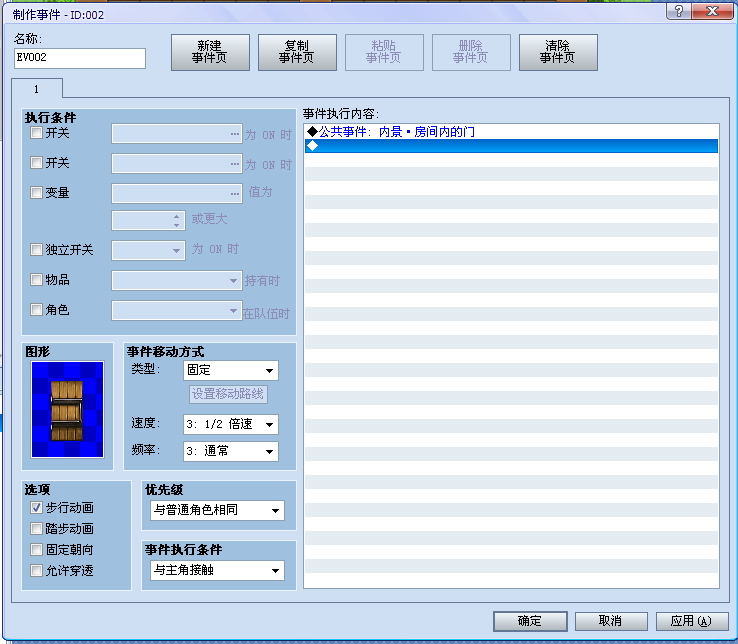Close the 制作事件 dialog
The width and height of the screenshot is (738, 644).
point(713,11)
